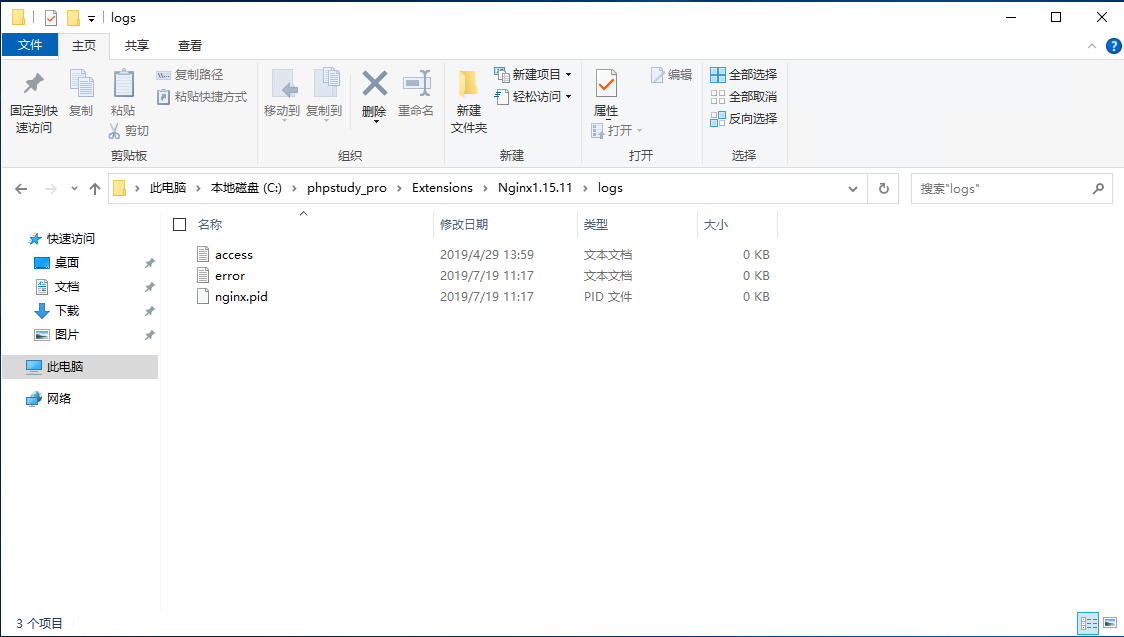Click 全部选择 to select all items

coord(746,74)
